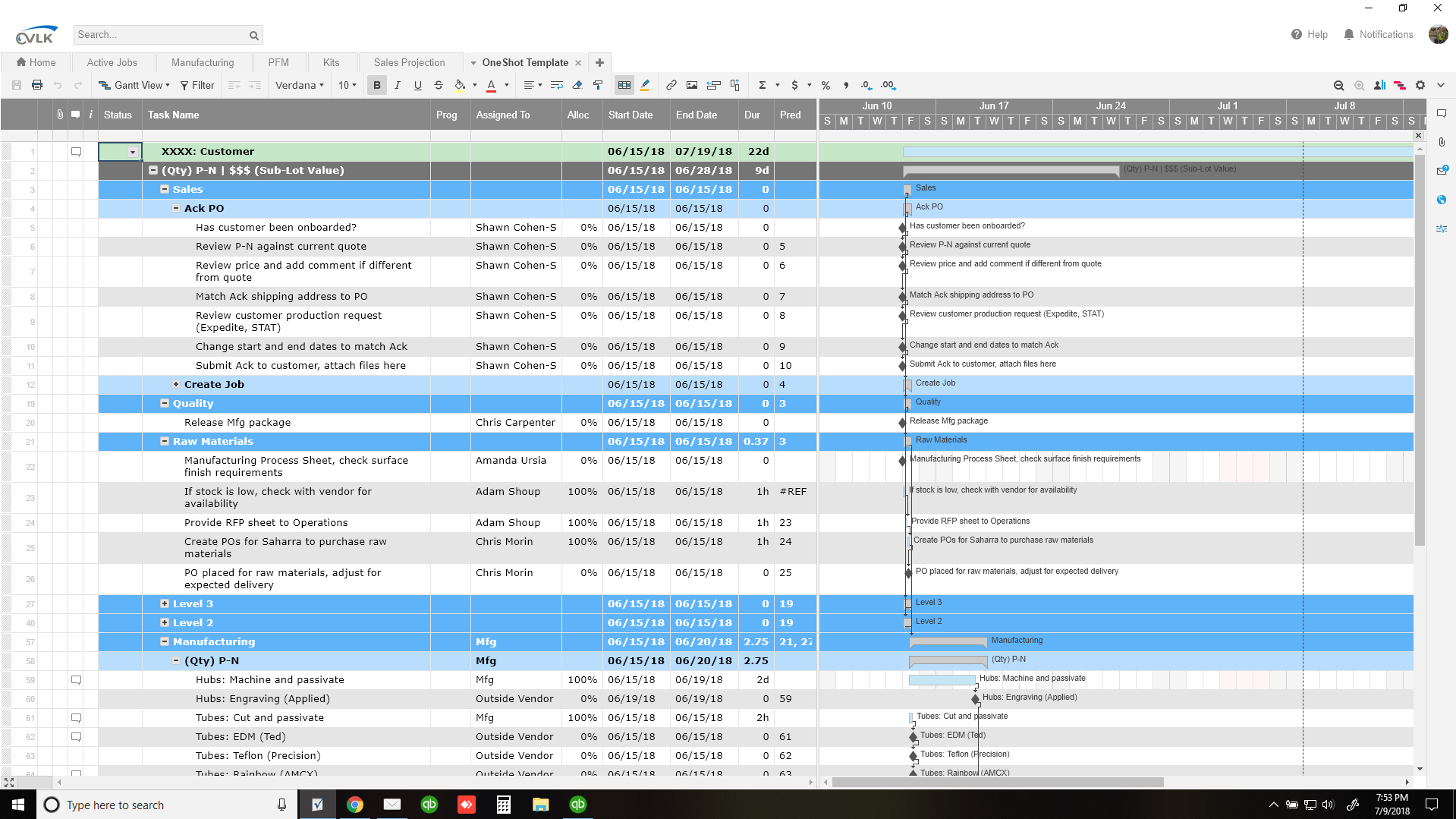Expand the Create Job group
Viewport: 1456px width, 819px height.
point(175,384)
